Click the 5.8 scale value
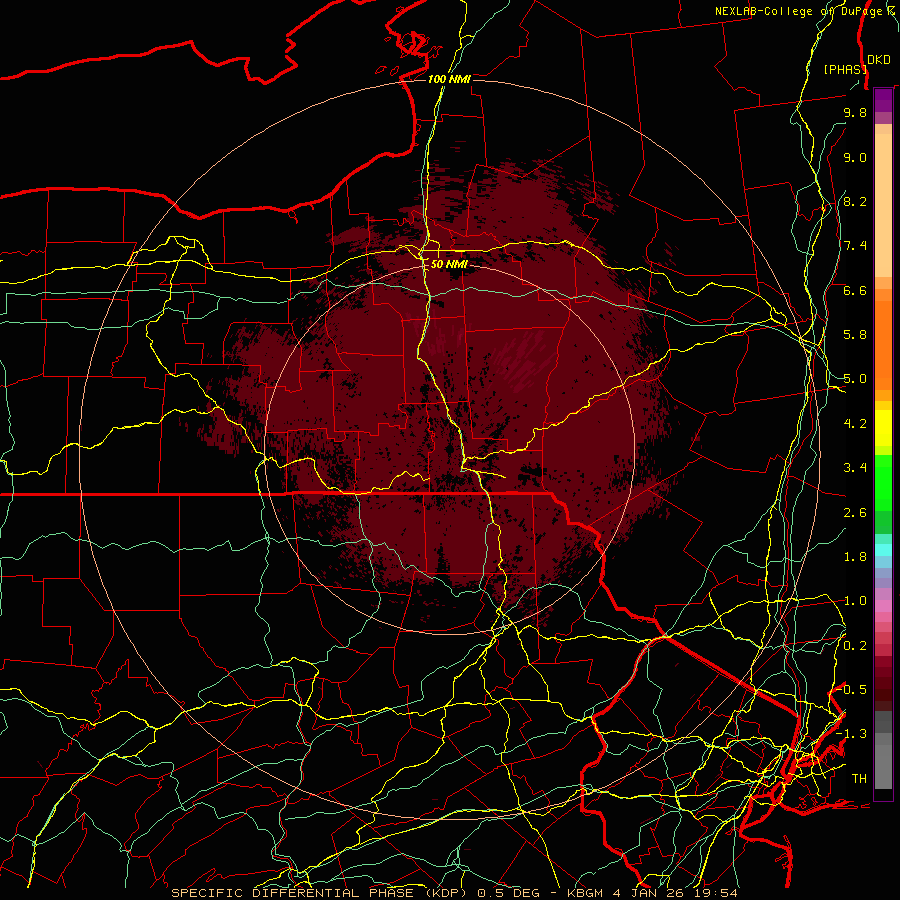 [855, 335]
